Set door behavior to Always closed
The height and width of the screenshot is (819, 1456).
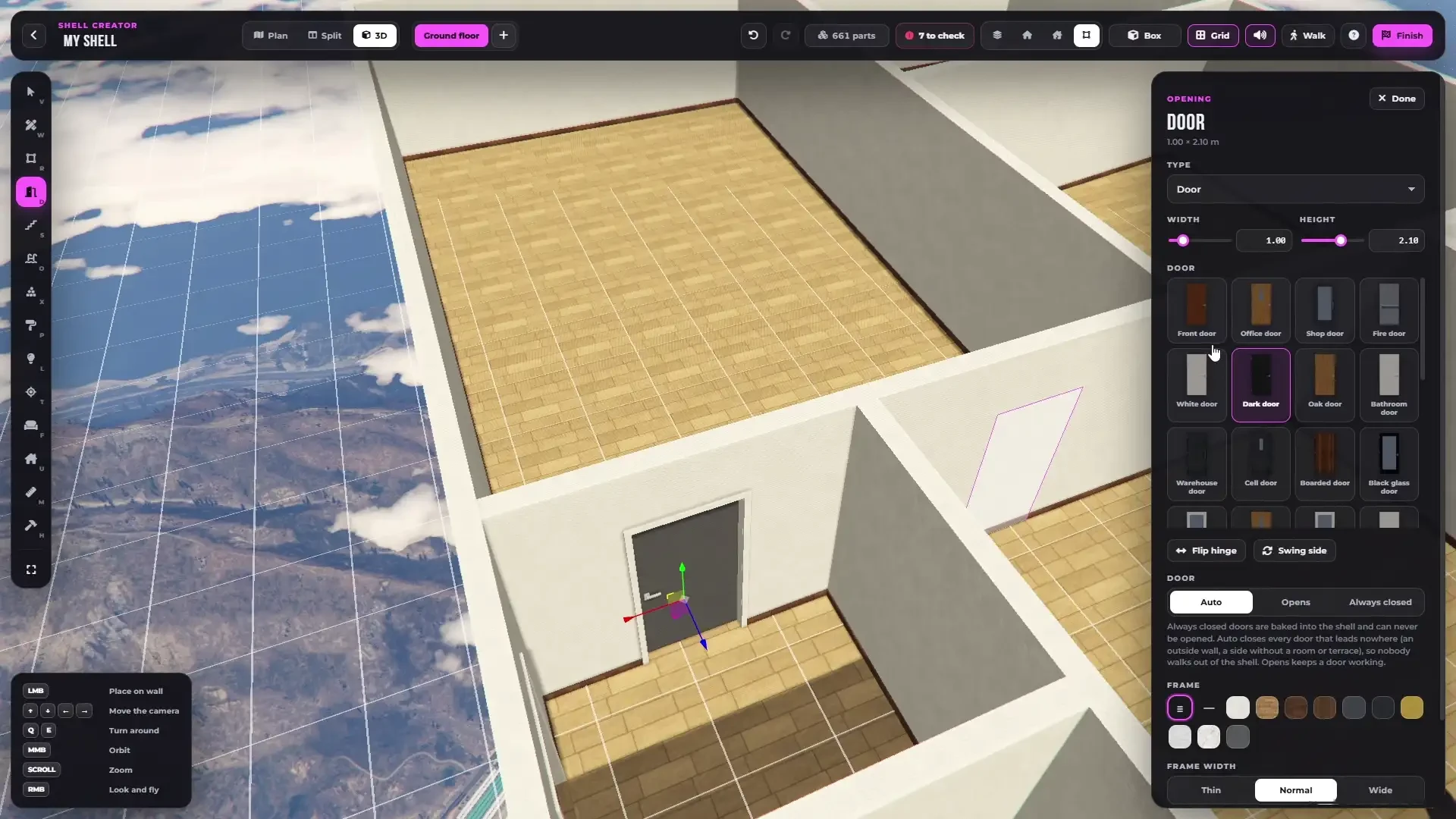[1380, 602]
